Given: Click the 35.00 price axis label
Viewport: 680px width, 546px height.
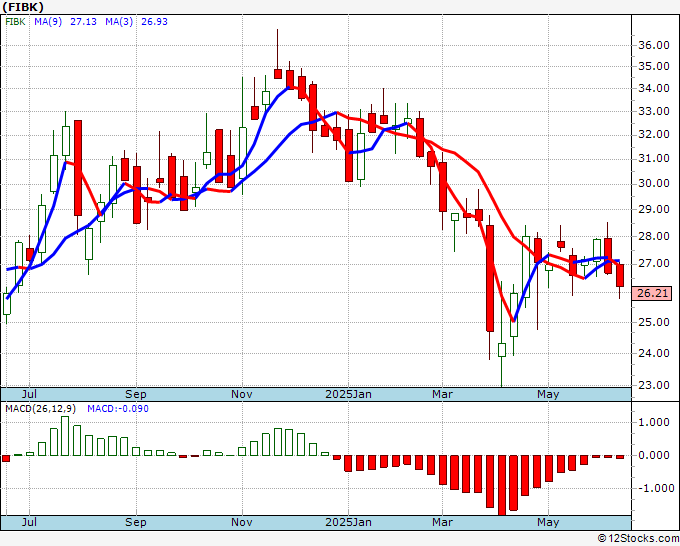Looking at the screenshot, I should [x=654, y=66].
